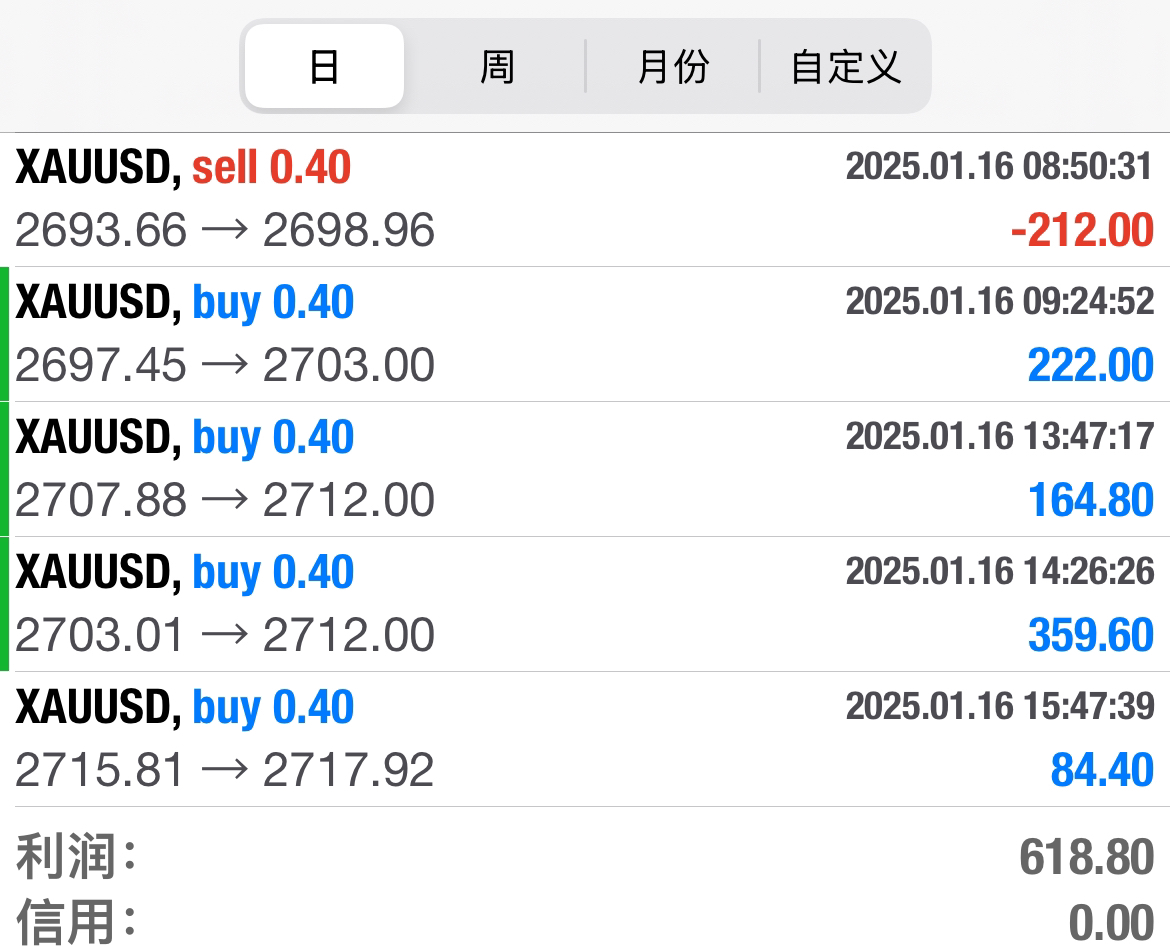
Task: Tap the timestamp 2025.01.16 13:47:17
Action: pos(999,436)
